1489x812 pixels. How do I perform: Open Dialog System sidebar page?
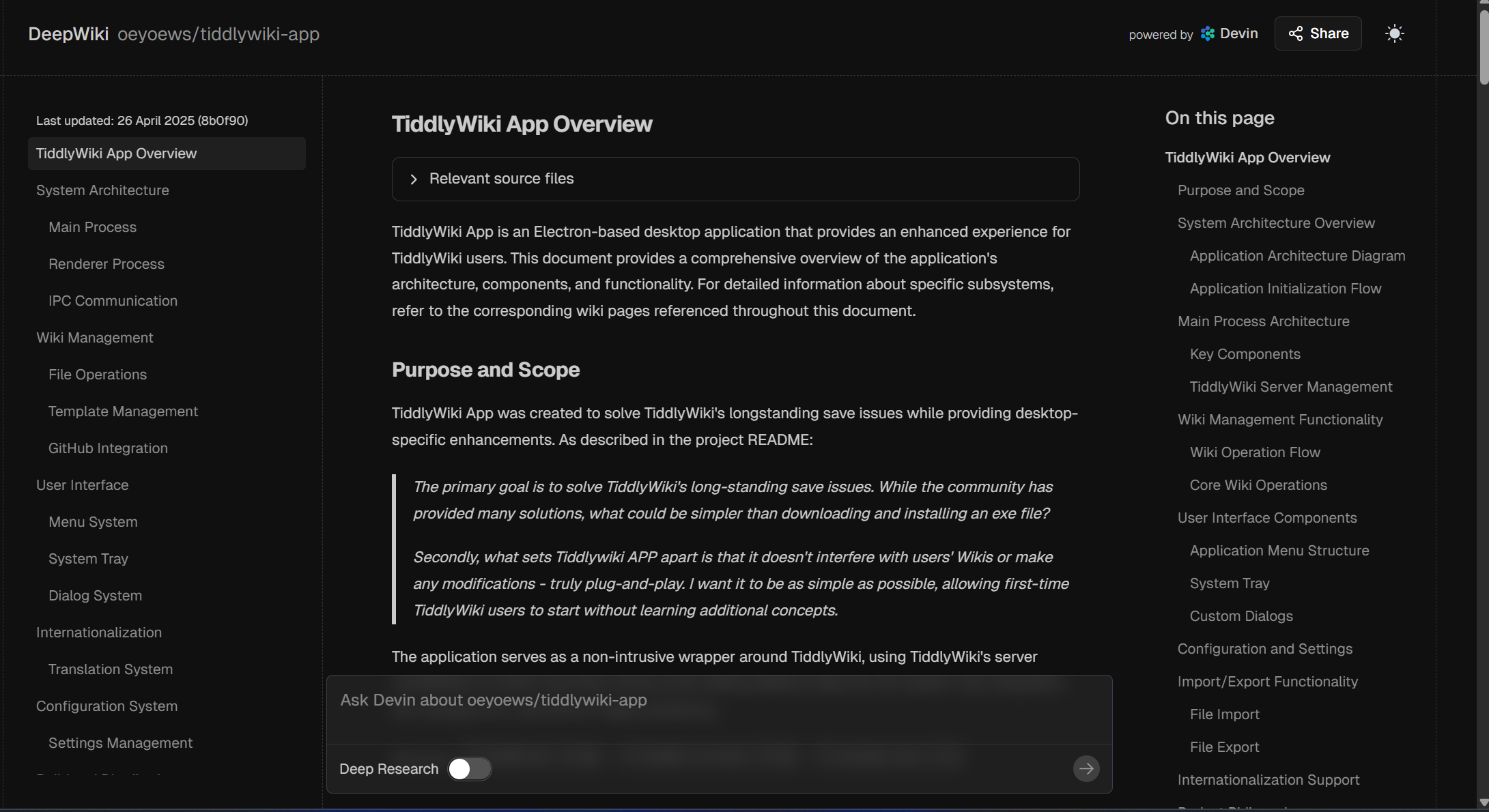95,596
